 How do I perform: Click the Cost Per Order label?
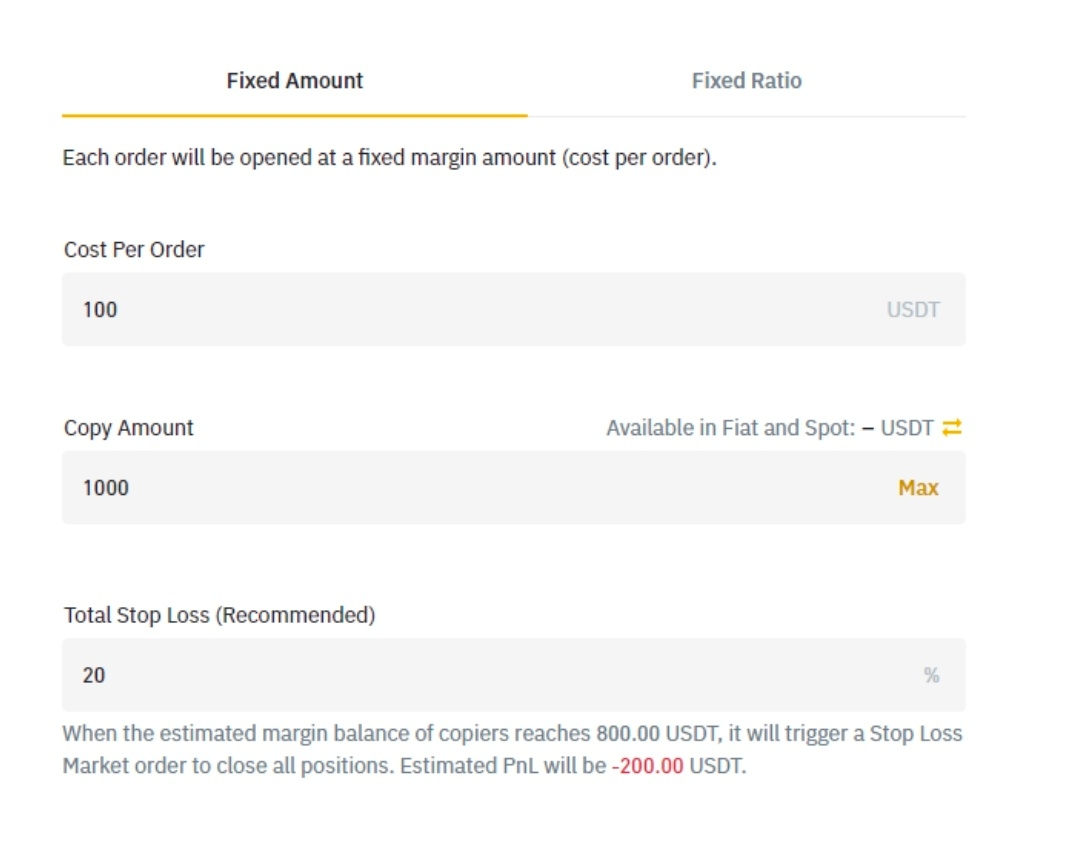tap(134, 250)
